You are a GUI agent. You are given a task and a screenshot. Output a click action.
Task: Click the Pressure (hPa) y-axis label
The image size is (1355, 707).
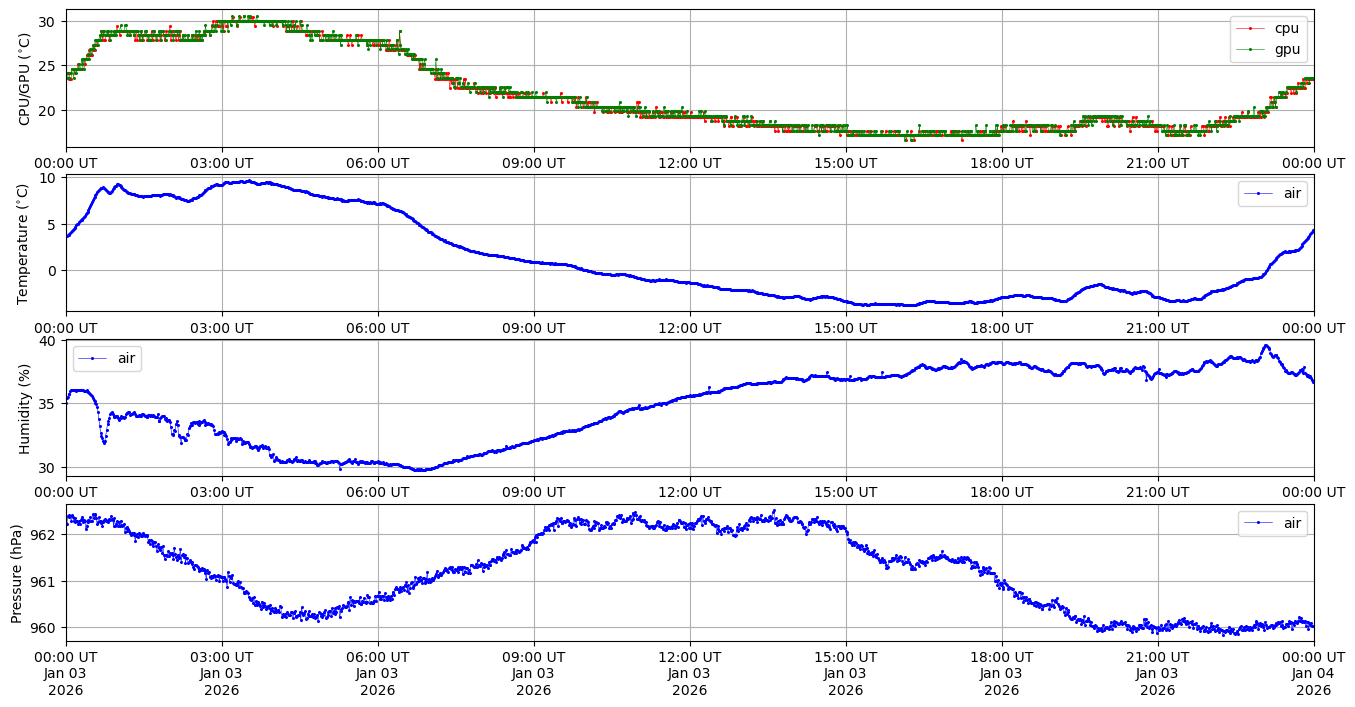[x=17, y=572]
